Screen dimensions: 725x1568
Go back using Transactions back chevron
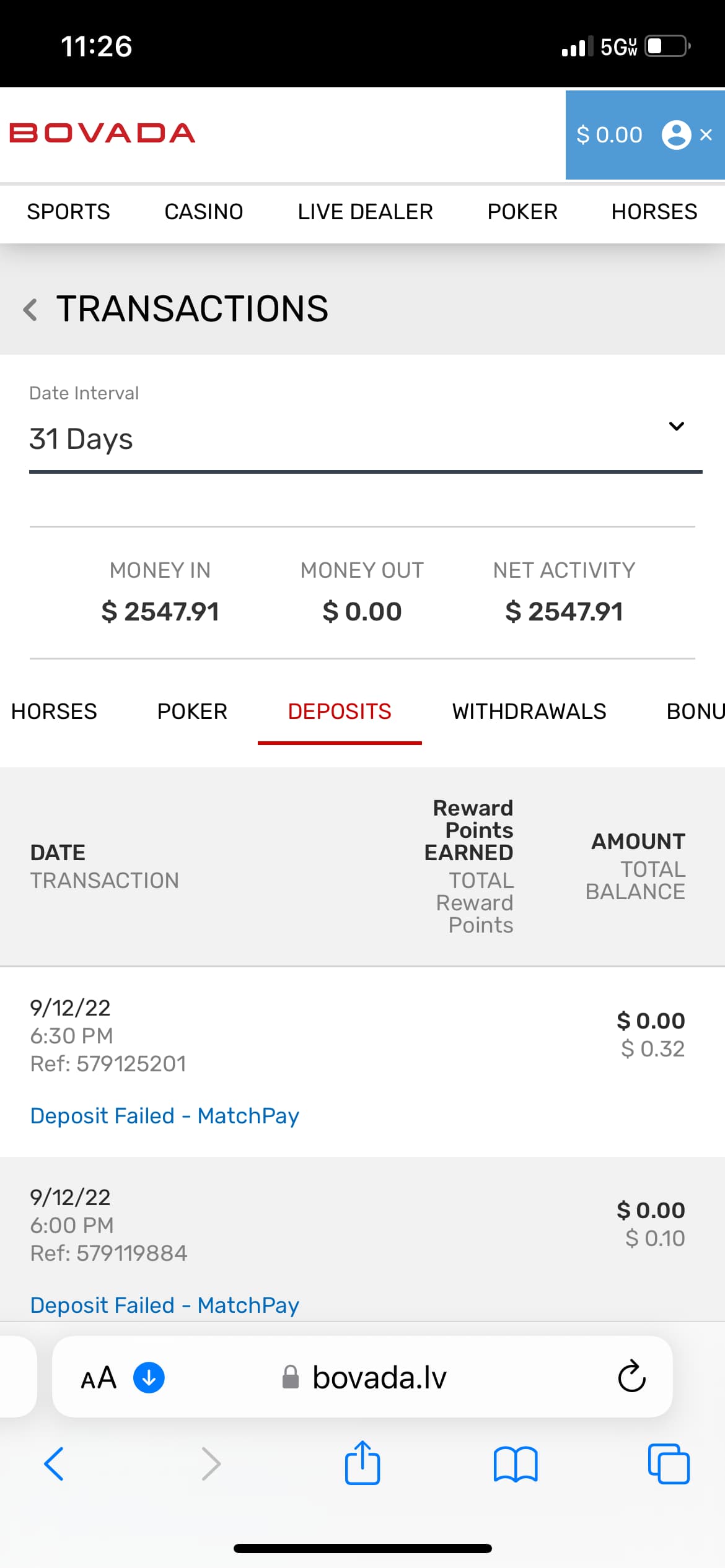coord(30,309)
